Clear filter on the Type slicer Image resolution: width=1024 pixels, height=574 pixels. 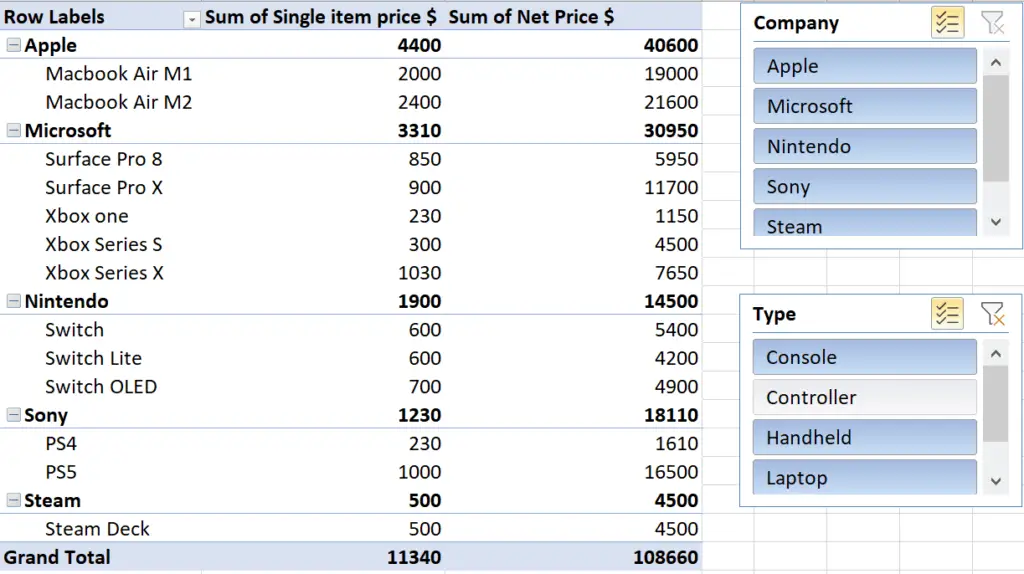tap(992, 314)
